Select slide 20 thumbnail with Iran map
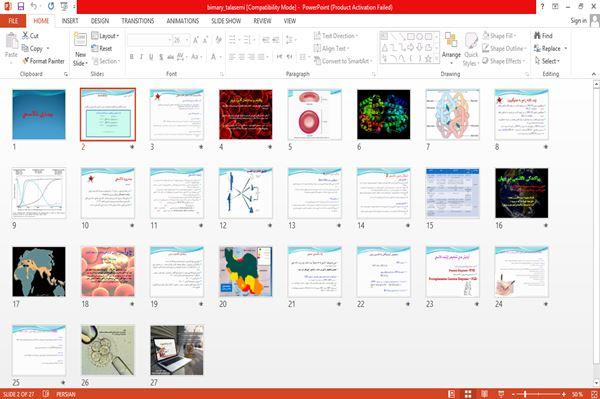 pyautogui.click(x=246, y=272)
